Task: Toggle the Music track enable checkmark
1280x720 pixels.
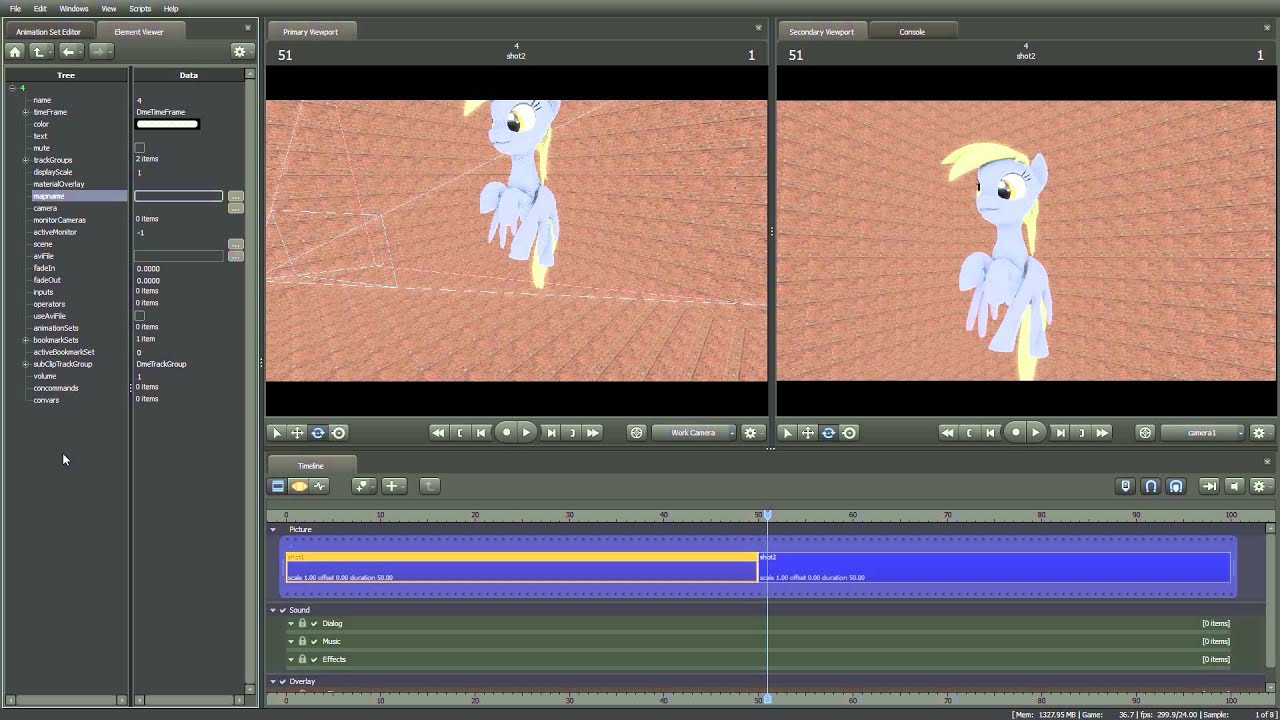Action: tap(314, 642)
